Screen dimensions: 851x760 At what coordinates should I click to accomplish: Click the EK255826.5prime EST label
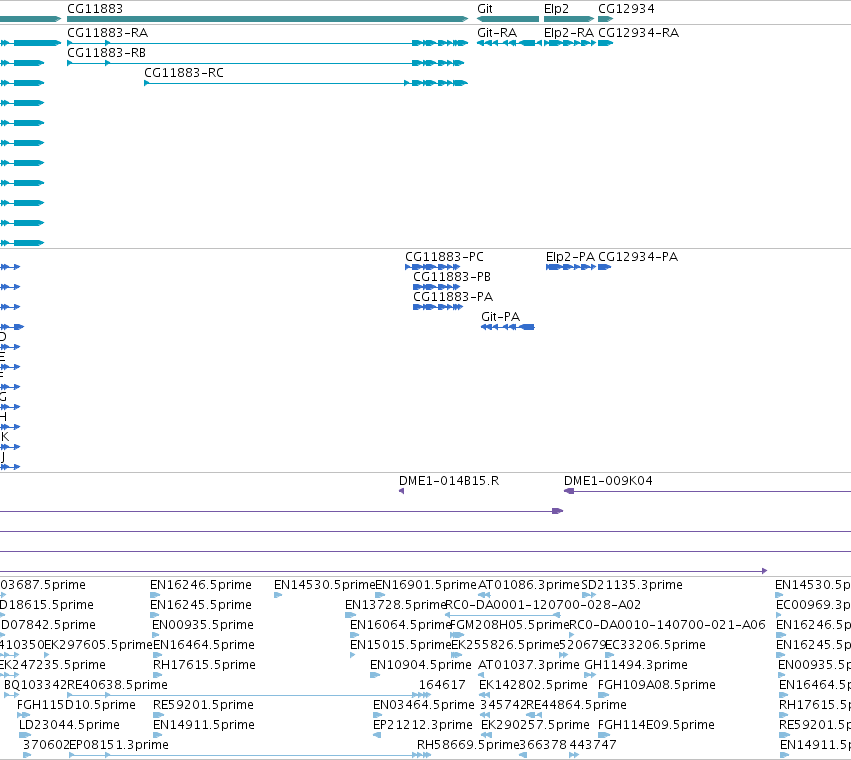pos(505,645)
